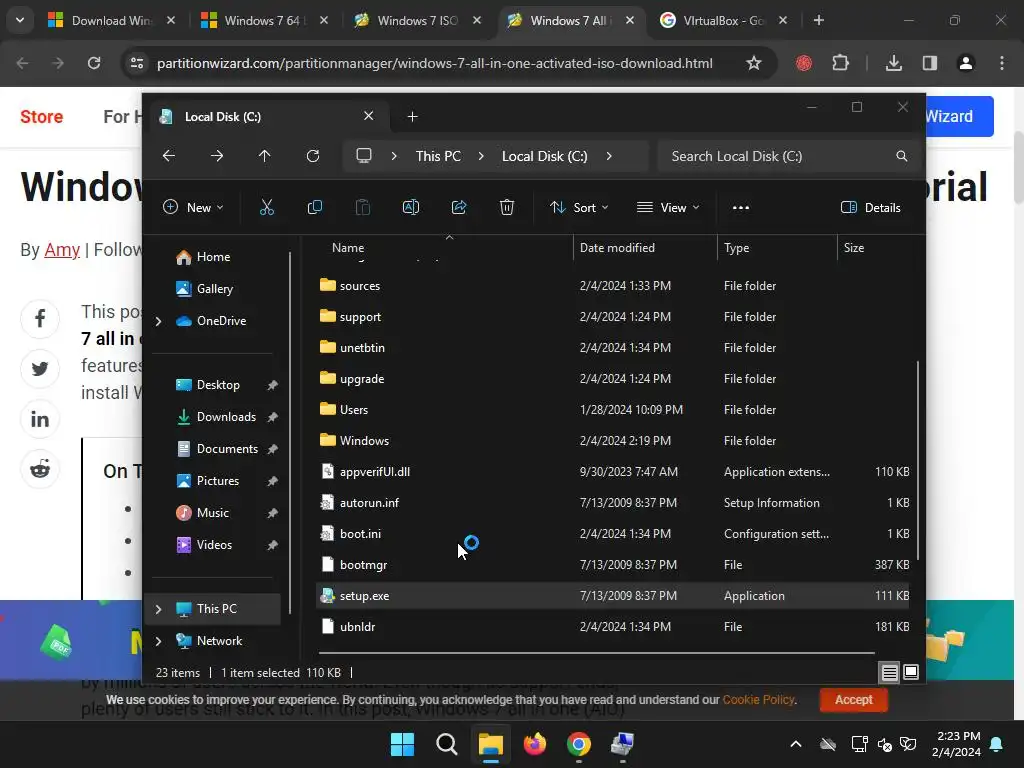Select the Local Disk (C:) Explorer tab
The image size is (1024, 768).
point(268,117)
